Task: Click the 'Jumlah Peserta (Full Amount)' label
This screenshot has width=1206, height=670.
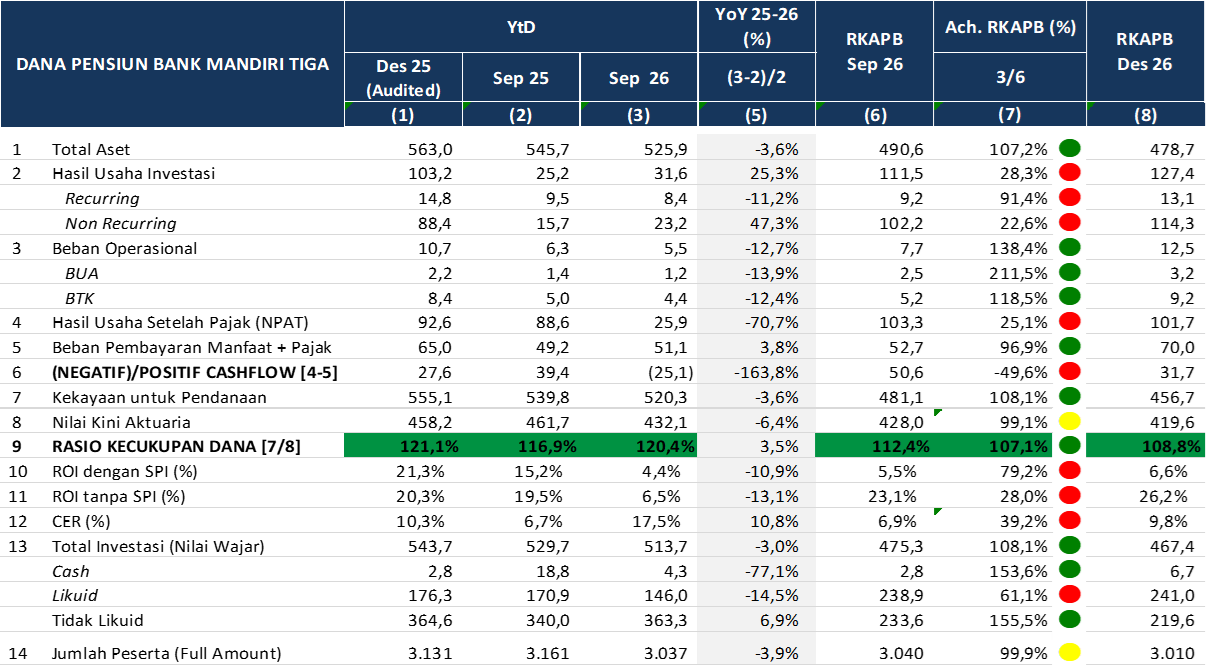Action: click(167, 654)
